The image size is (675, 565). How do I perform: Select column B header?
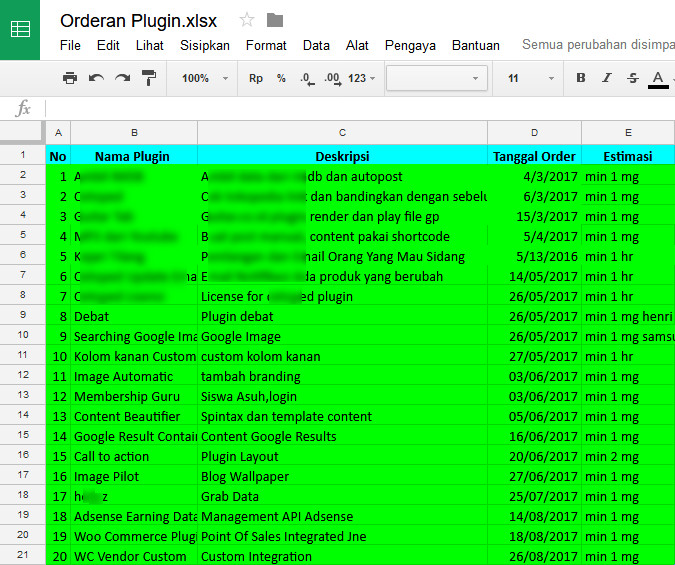(x=134, y=133)
